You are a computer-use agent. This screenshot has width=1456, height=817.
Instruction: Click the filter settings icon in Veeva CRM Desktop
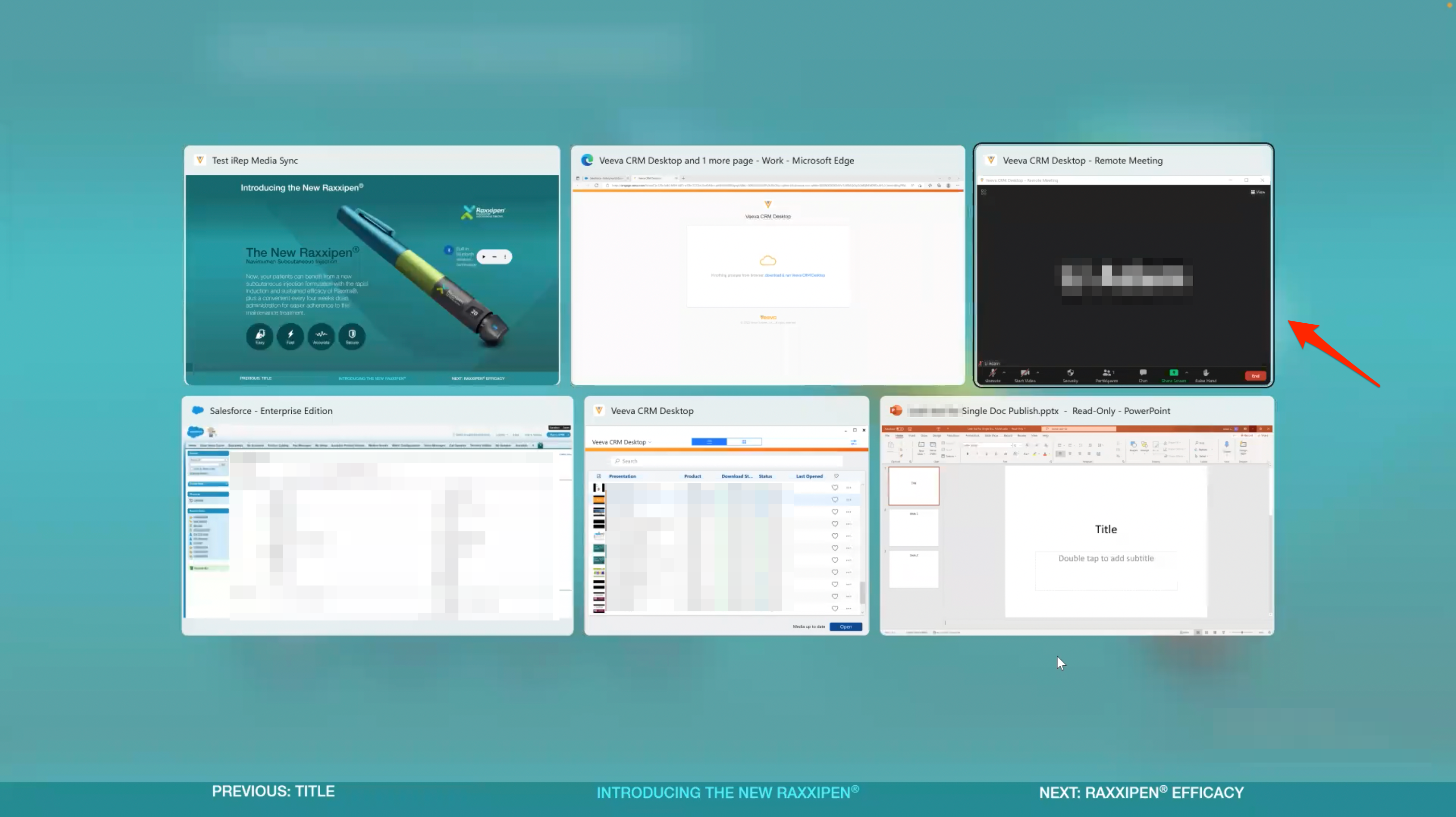[x=854, y=442]
